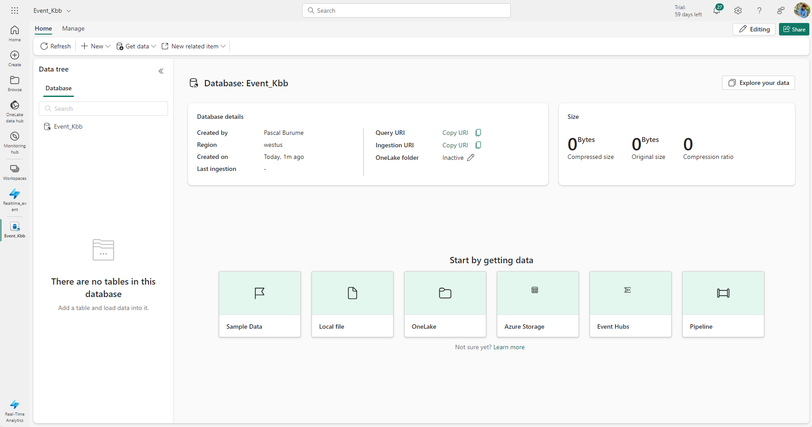Collapse the Data tree pane
The width and height of the screenshot is (812, 427).
(x=161, y=71)
